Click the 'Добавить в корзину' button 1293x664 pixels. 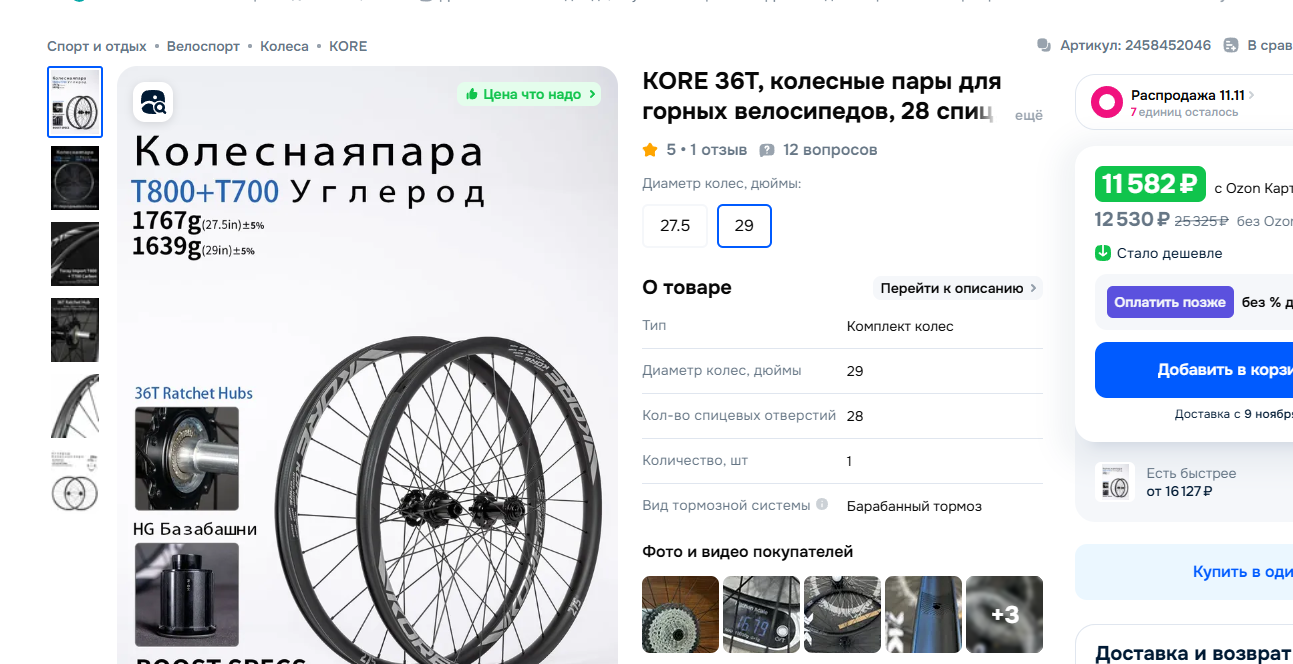tap(1194, 370)
